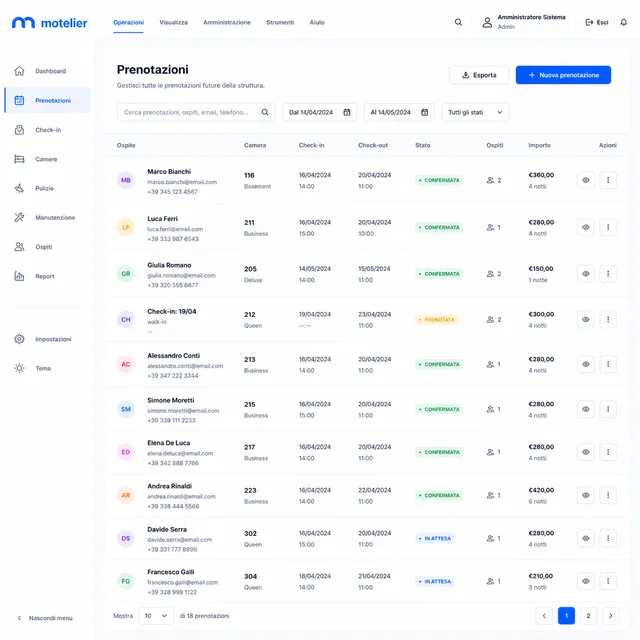View Elena De Luca booking eye icon
640x640 pixels.
point(585,452)
